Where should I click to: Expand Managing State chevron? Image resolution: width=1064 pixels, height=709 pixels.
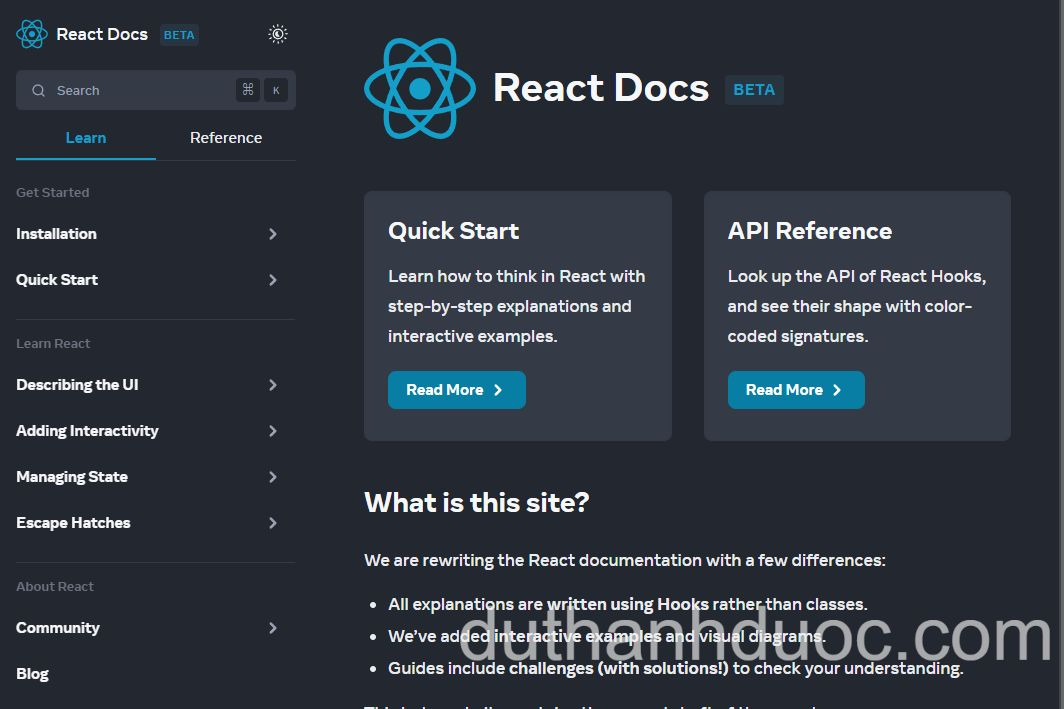[273, 477]
